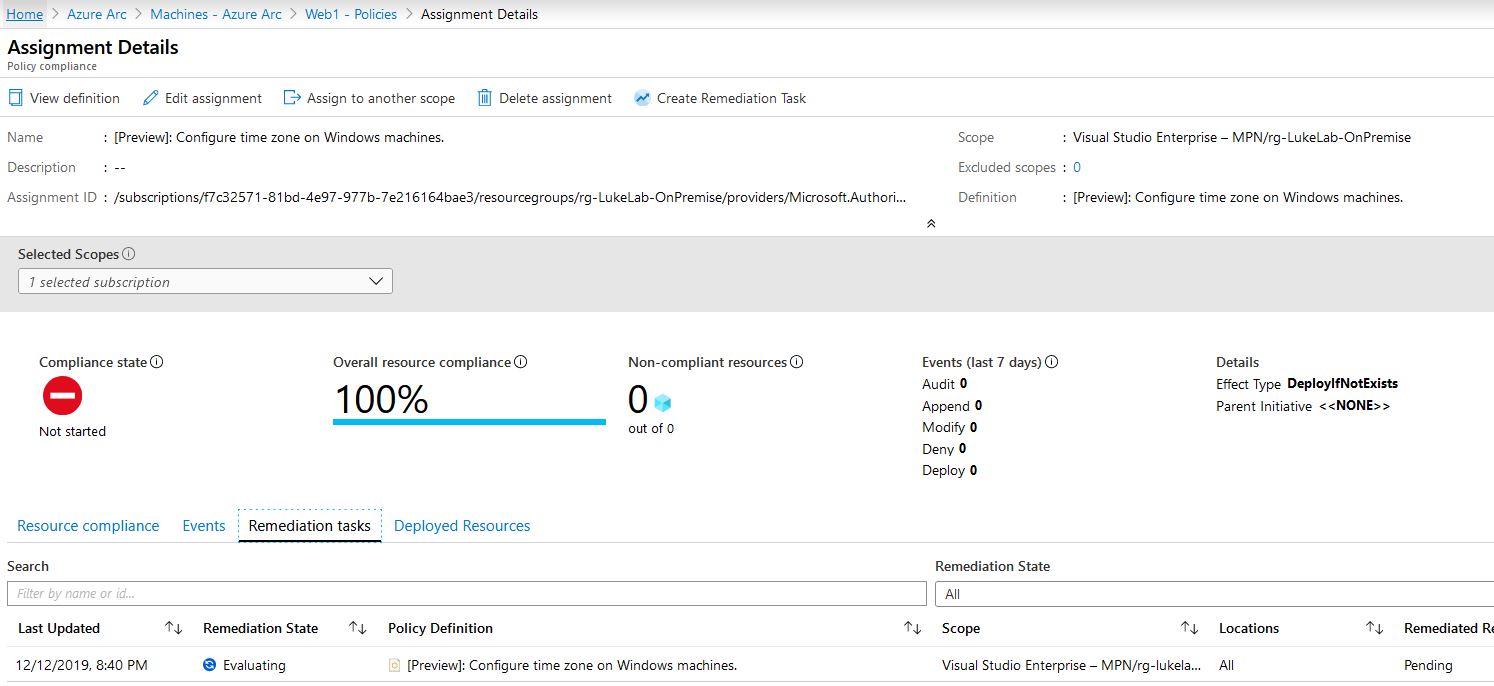Image resolution: width=1494 pixels, height=686 pixels.
Task: Click the Edit assignment pencil icon
Action: (x=151, y=98)
